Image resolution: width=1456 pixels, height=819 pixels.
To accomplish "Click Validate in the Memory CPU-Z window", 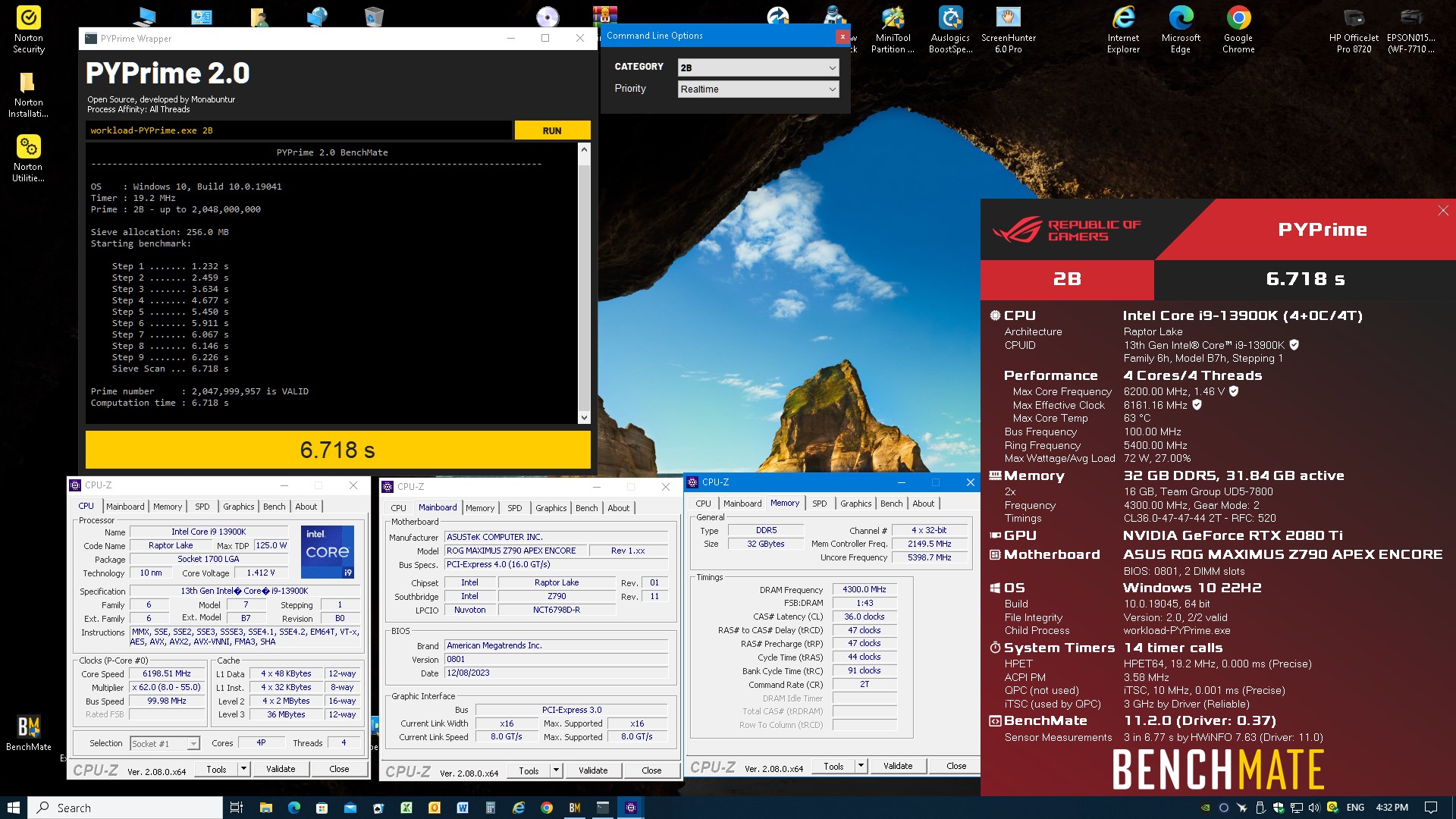I will click(x=898, y=766).
